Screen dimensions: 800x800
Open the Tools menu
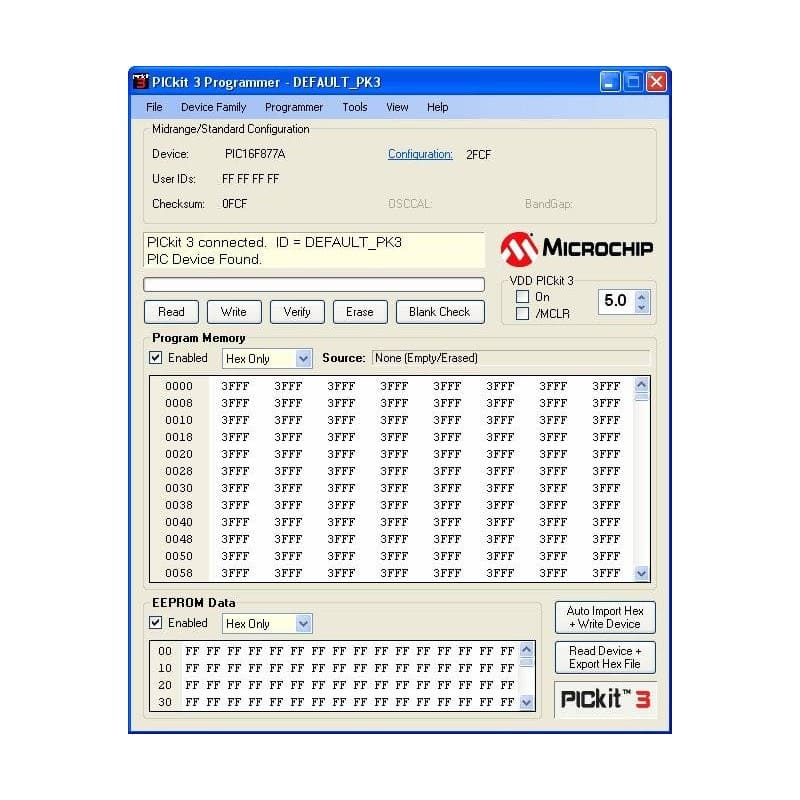pos(355,107)
